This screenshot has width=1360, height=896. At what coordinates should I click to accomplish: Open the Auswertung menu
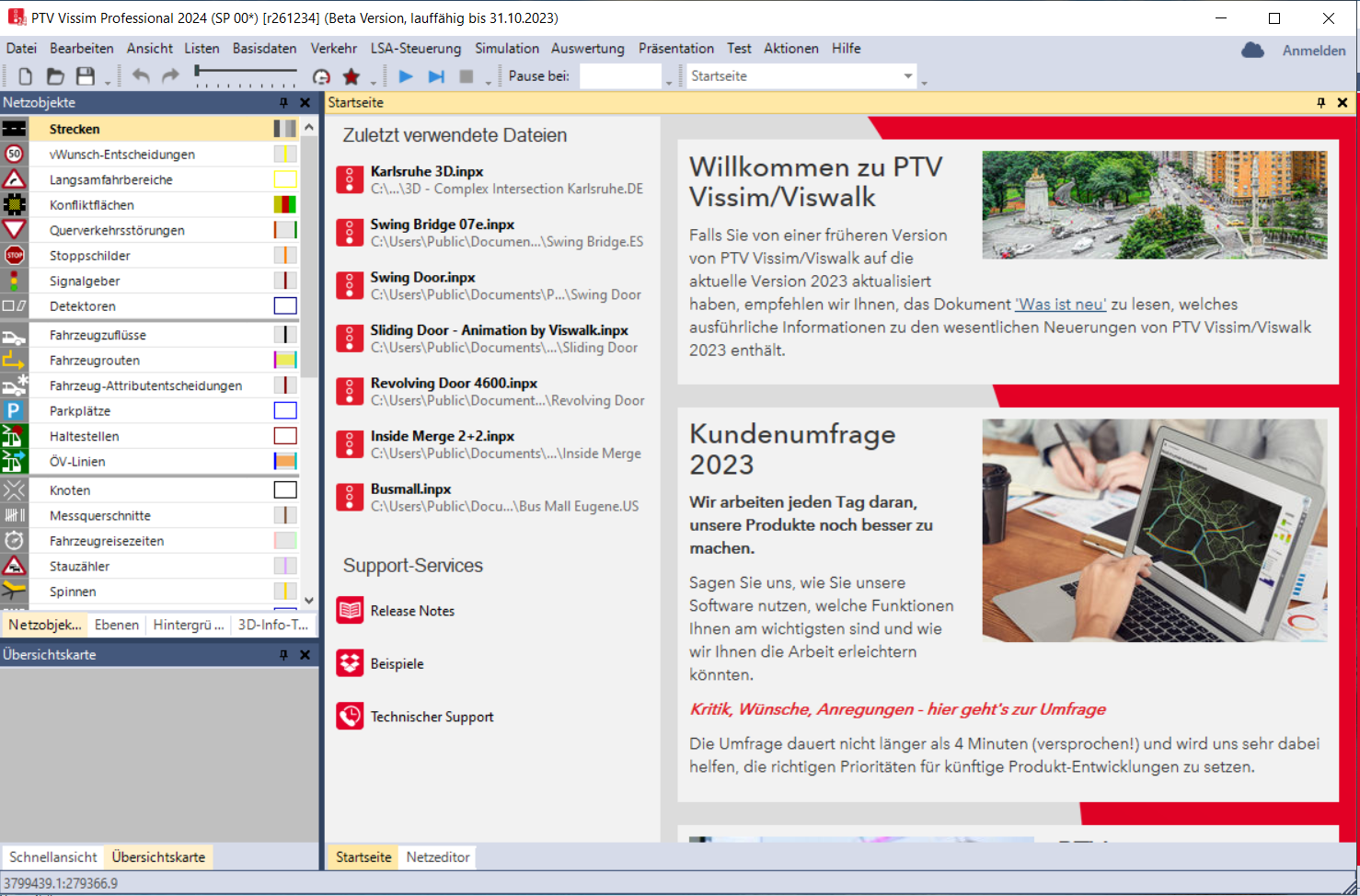click(x=588, y=49)
